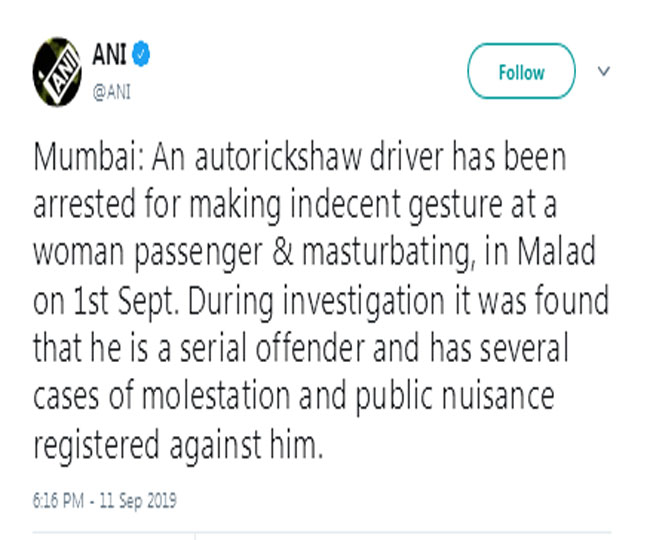Viewport: 650px width, 540px height.
Task: Click the blue verified badge
Action: 141,53
